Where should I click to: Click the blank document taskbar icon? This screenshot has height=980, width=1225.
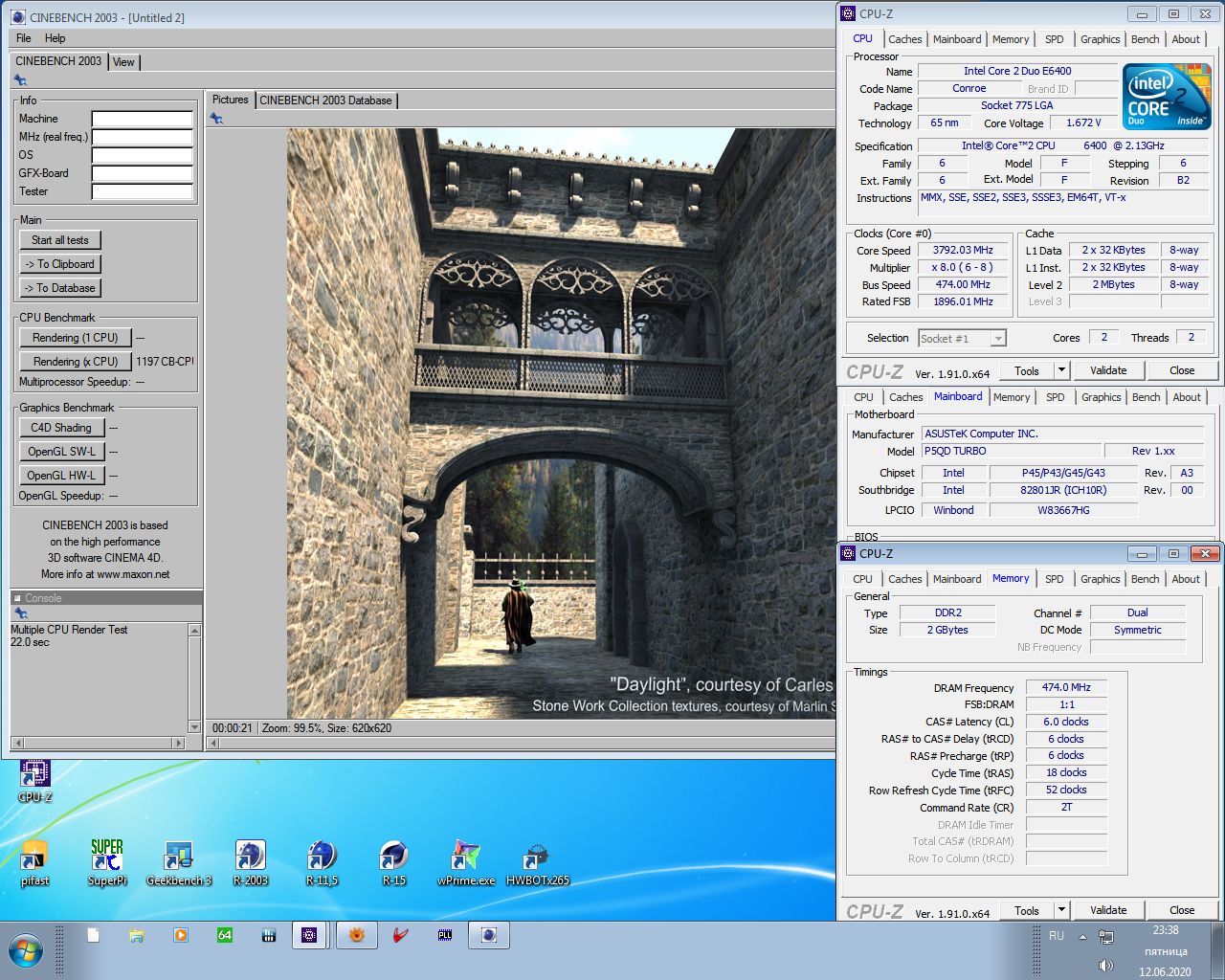click(93, 935)
